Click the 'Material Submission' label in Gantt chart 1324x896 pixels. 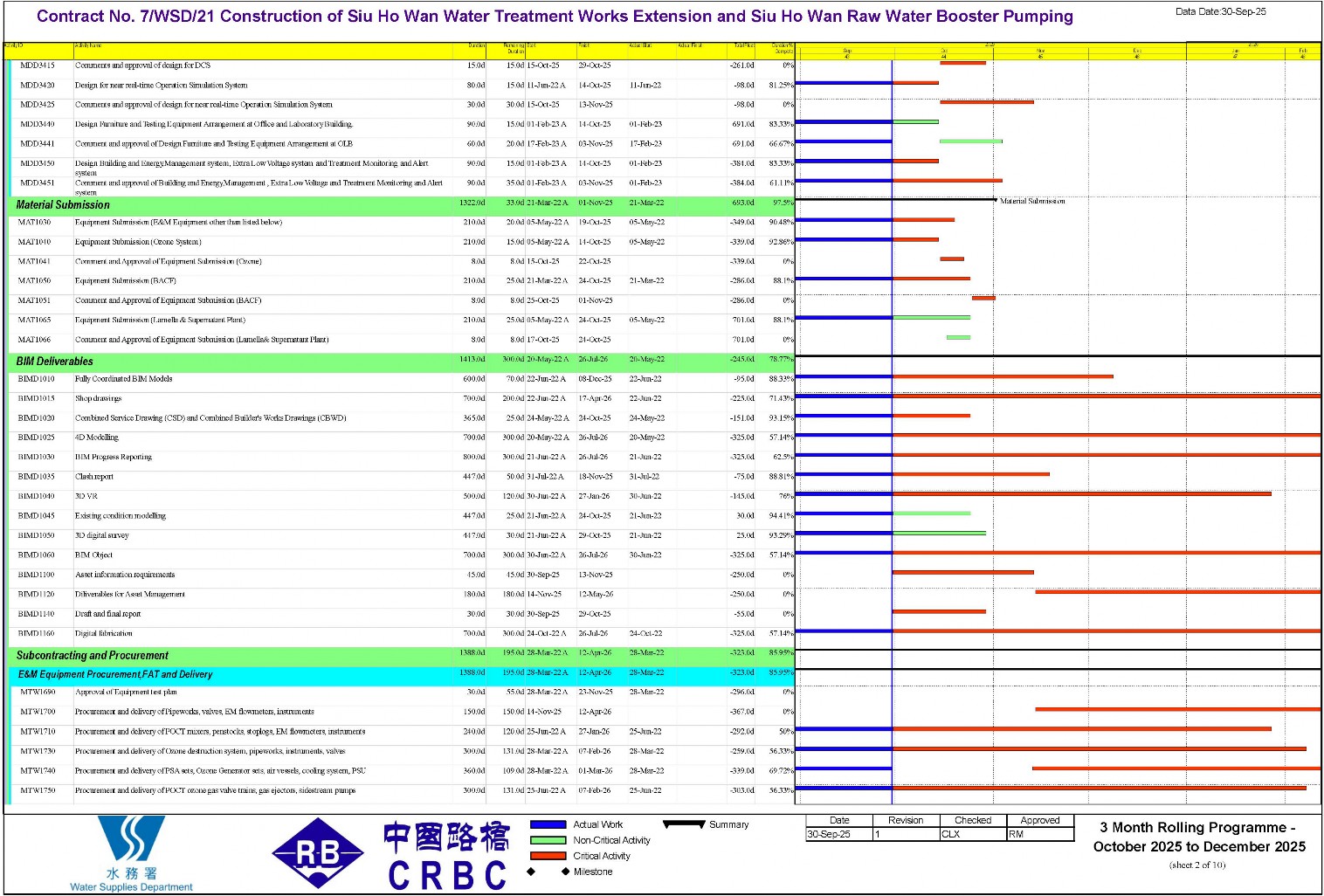1032,201
